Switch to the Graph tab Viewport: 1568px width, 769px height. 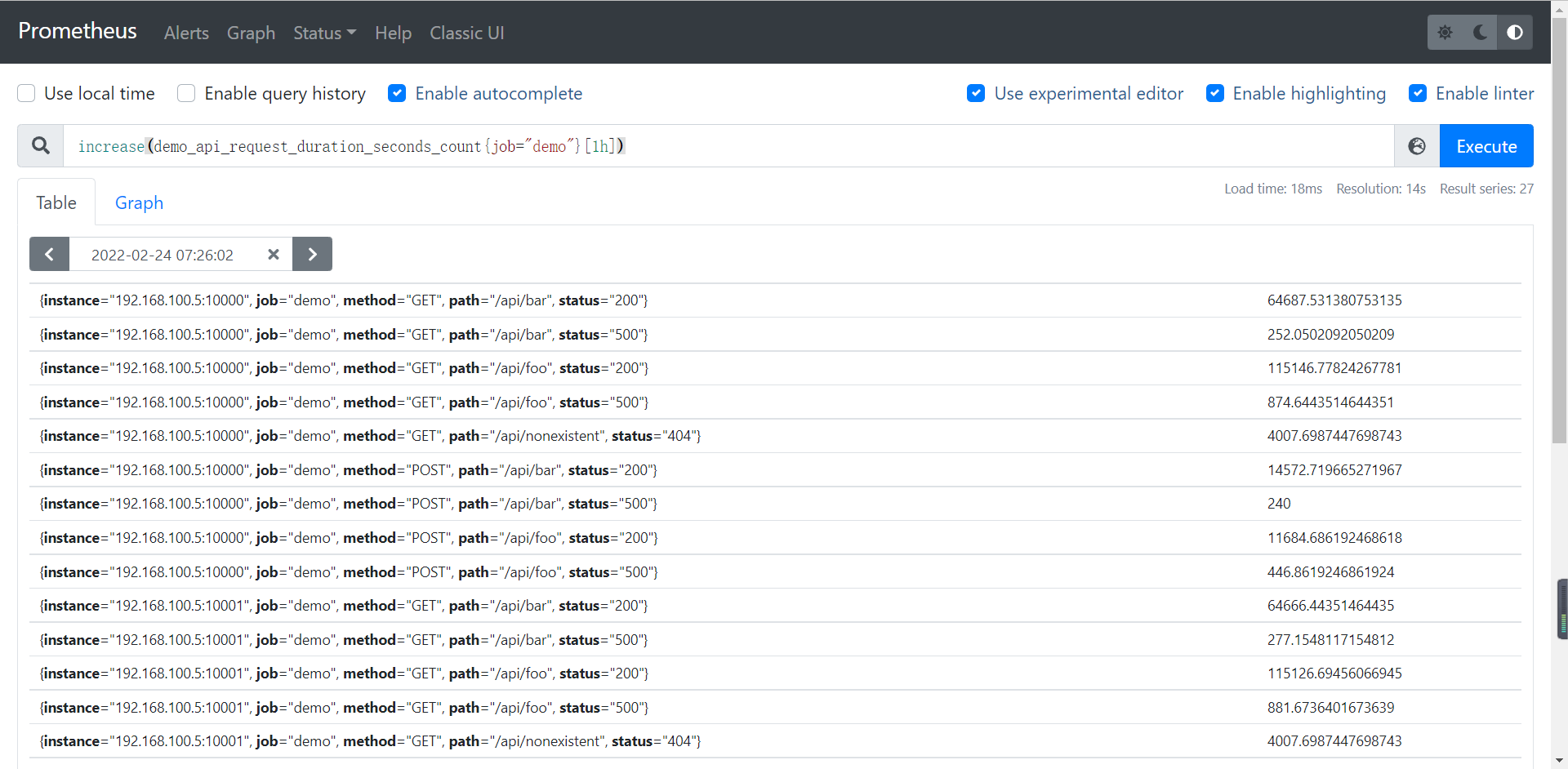coord(139,202)
